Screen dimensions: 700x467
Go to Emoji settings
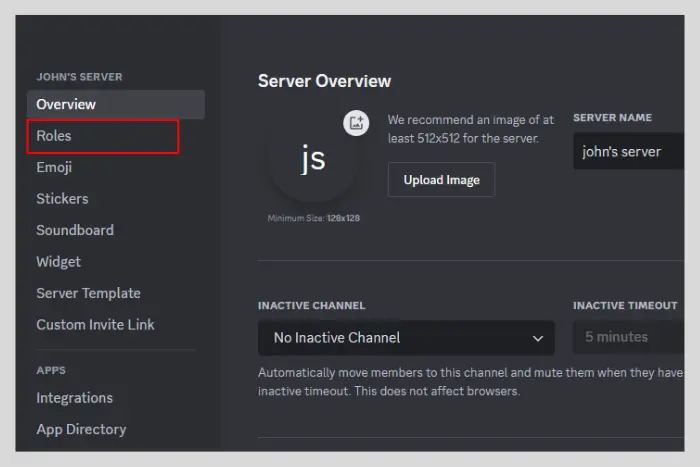coord(54,167)
